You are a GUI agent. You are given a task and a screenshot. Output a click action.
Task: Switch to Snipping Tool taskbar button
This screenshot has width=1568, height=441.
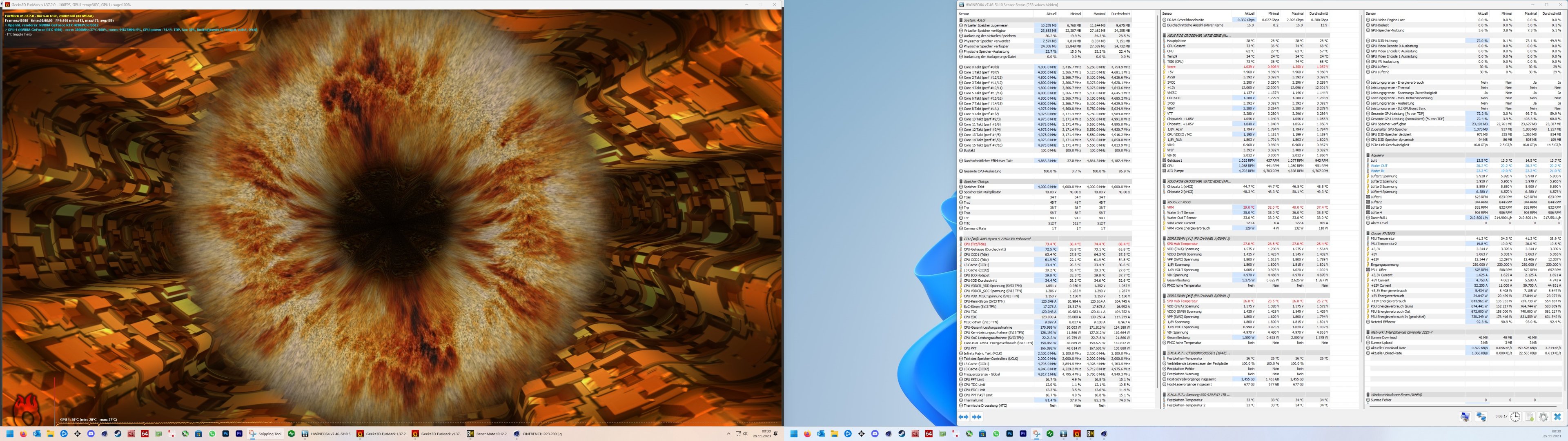click(265, 434)
